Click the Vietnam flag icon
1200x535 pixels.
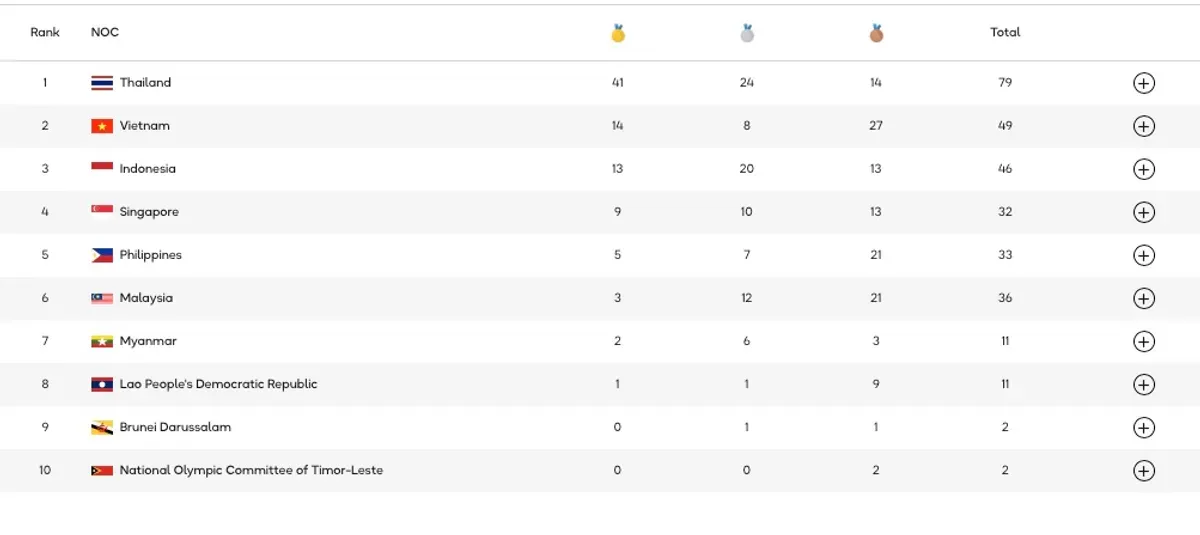click(102, 126)
